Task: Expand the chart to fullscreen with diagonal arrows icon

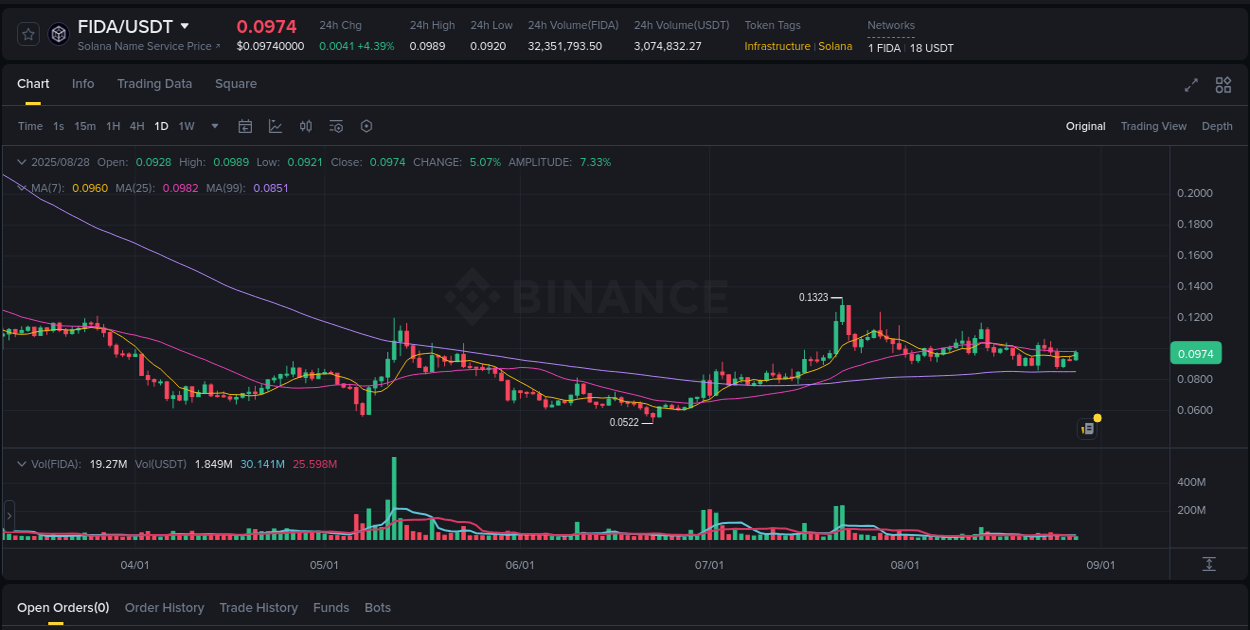Action: pyautogui.click(x=1191, y=85)
